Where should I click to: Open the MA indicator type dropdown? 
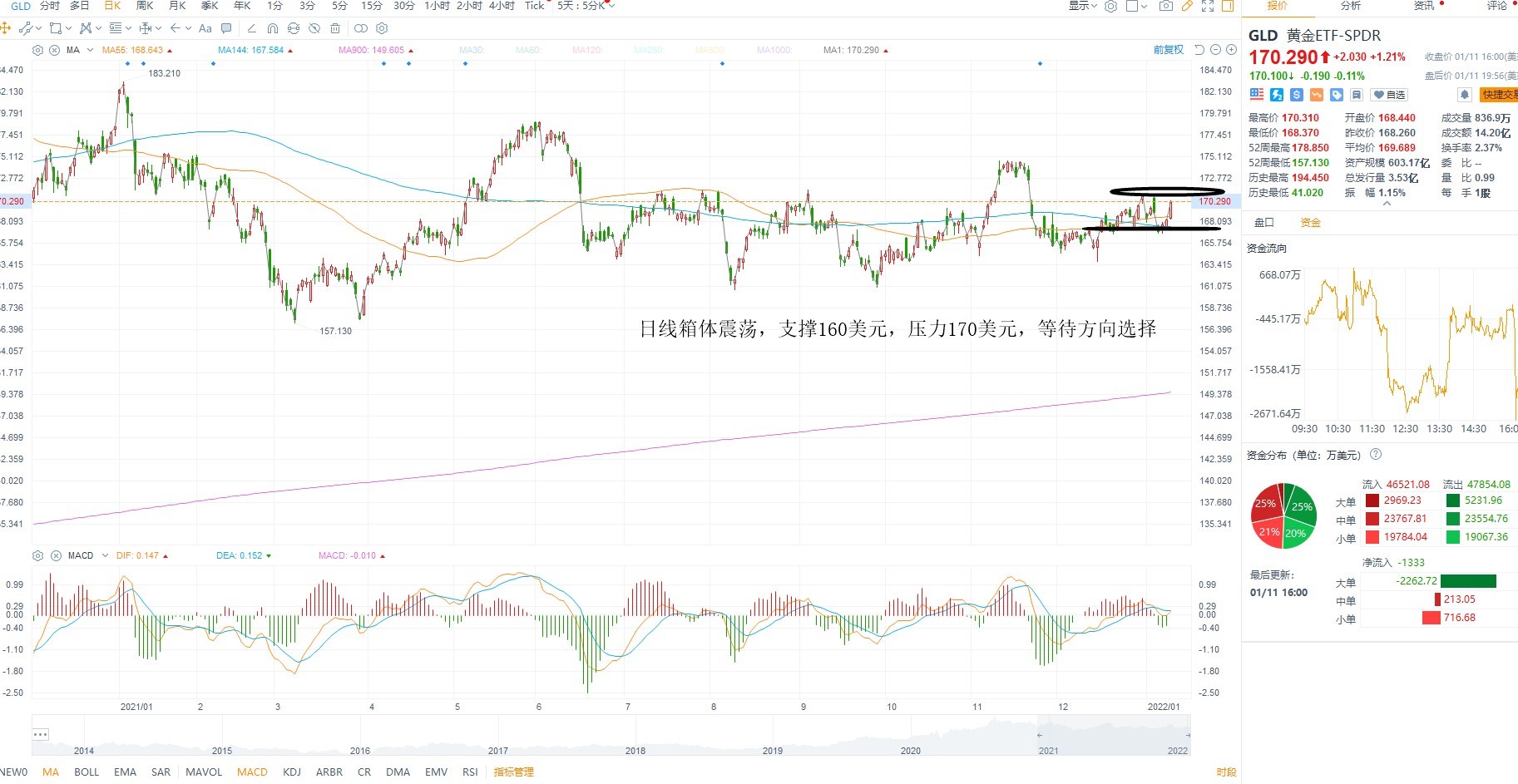[90, 50]
